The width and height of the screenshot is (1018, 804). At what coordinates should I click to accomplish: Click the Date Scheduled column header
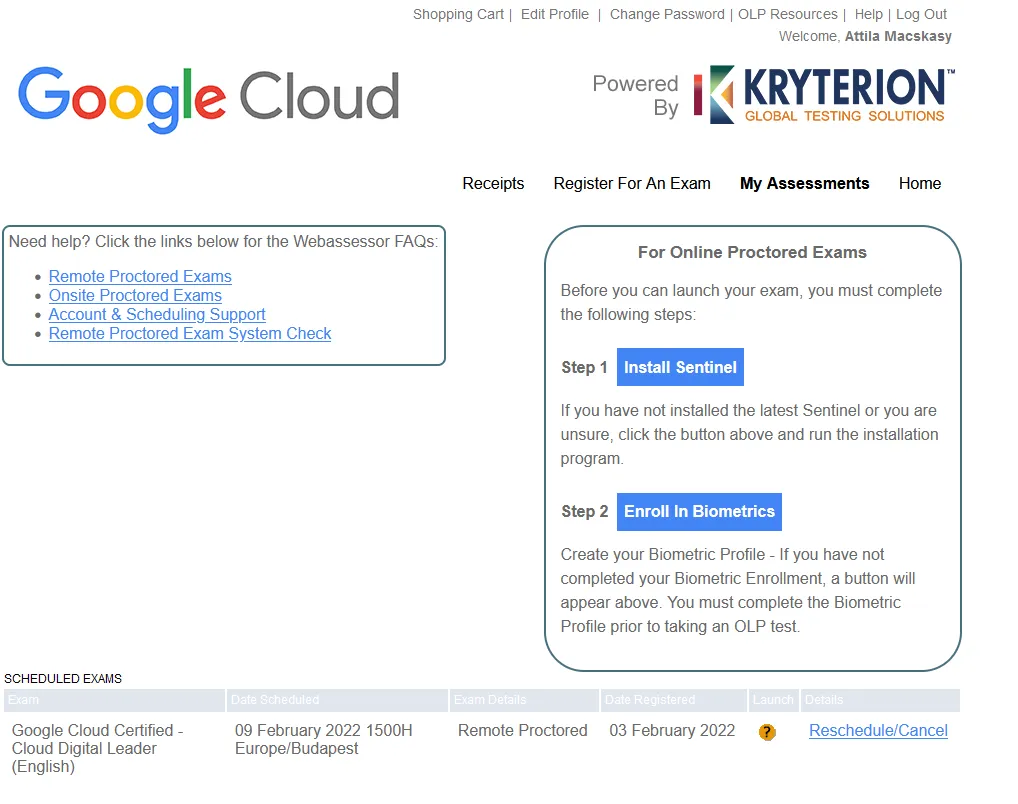coord(337,700)
